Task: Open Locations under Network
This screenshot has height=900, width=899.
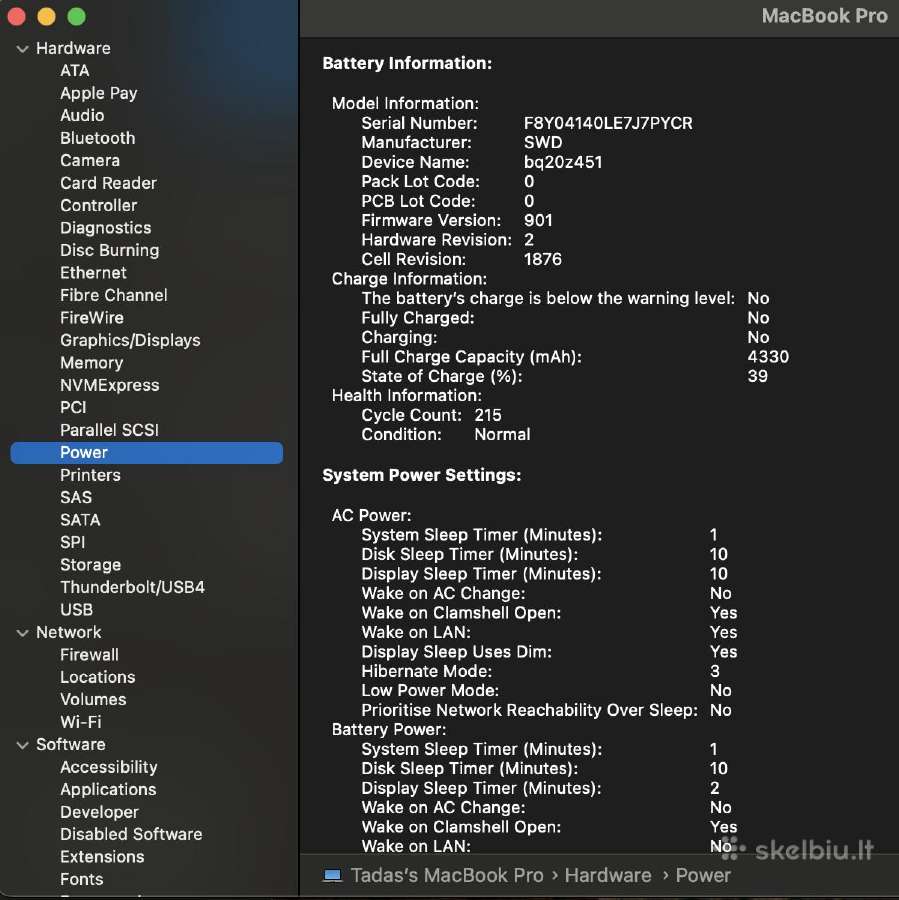Action: pyautogui.click(x=98, y=677)
